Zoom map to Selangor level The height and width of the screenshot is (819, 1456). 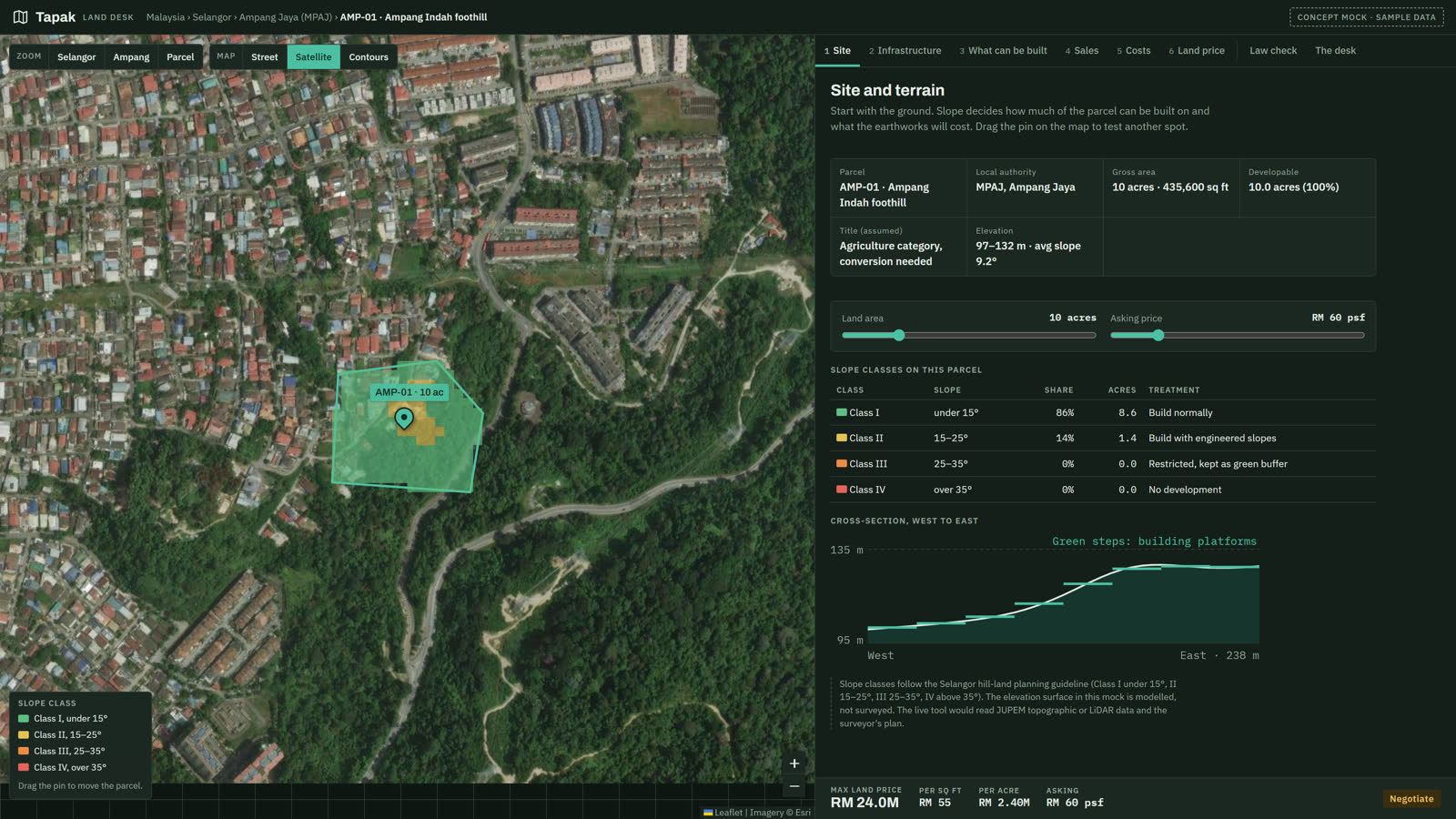tap(76, 56)
